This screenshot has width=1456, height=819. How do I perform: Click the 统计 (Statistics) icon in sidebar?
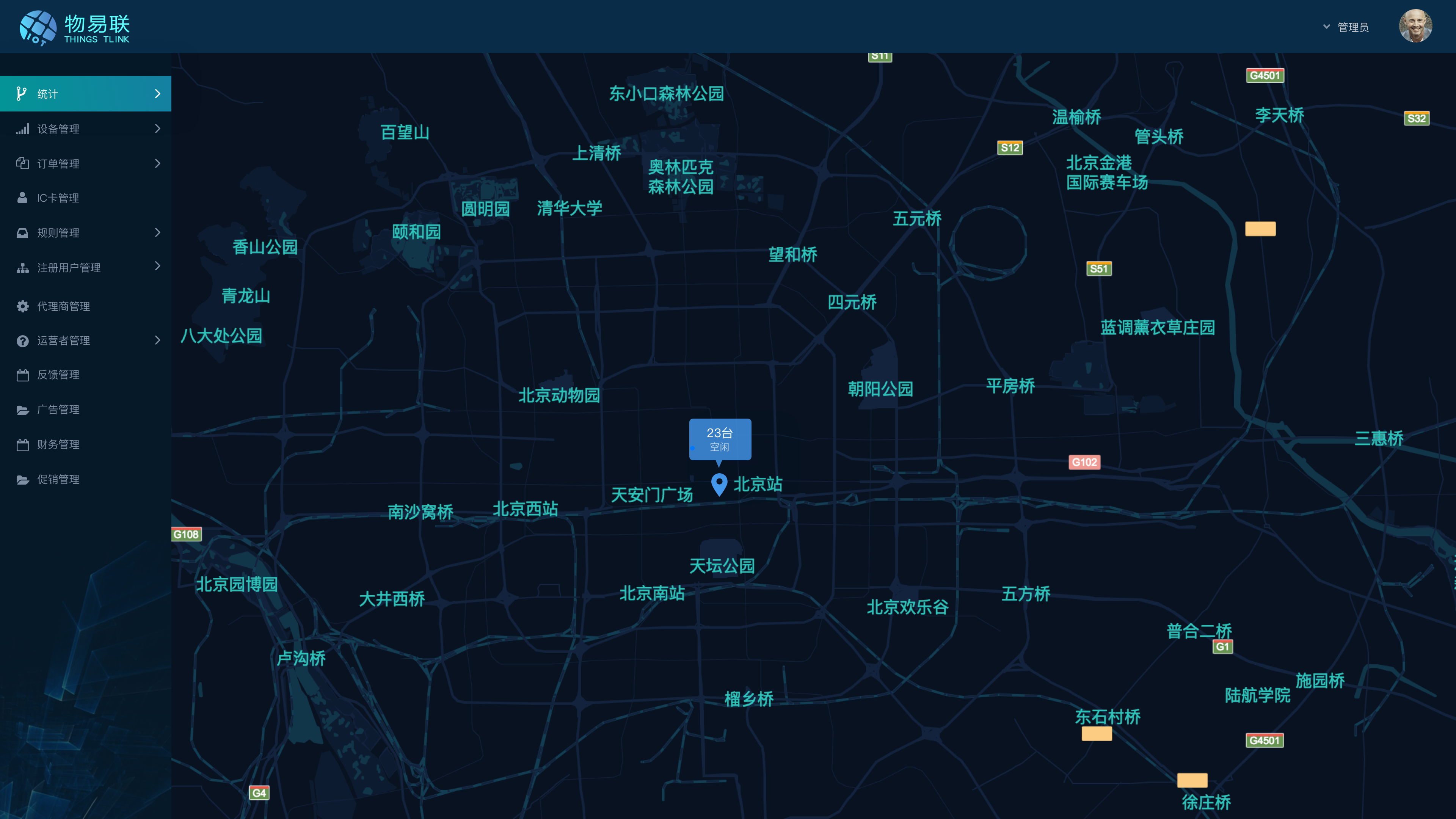click(x=22, y=93)
